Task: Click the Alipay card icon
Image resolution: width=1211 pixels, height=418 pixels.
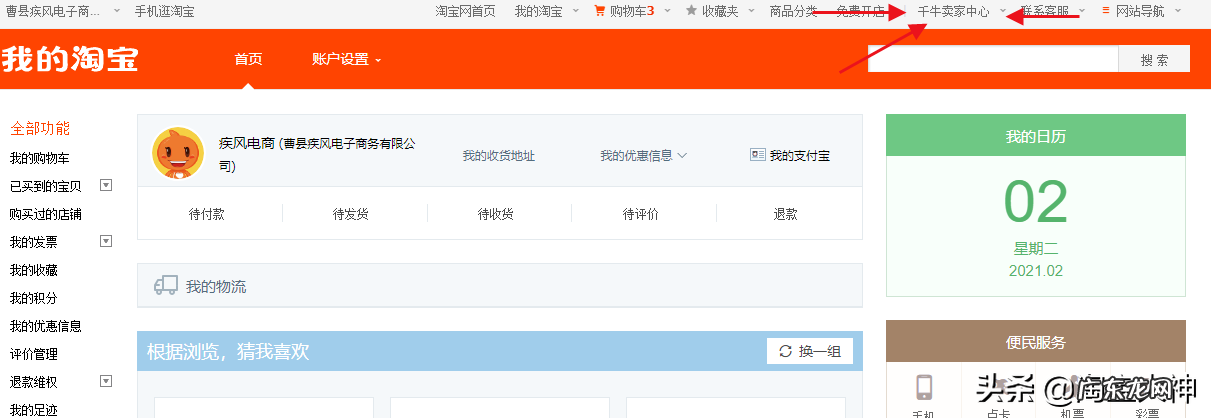Action: [758, 155]
